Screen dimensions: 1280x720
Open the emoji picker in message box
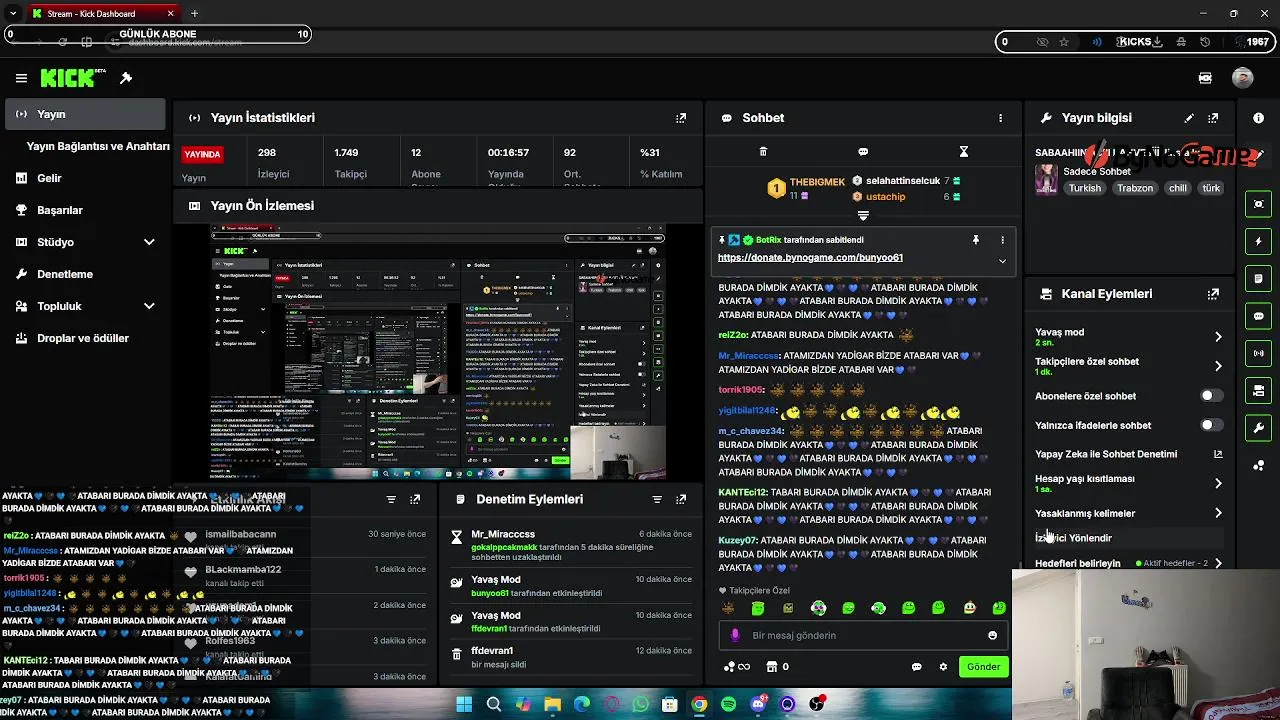click(992, 635)
